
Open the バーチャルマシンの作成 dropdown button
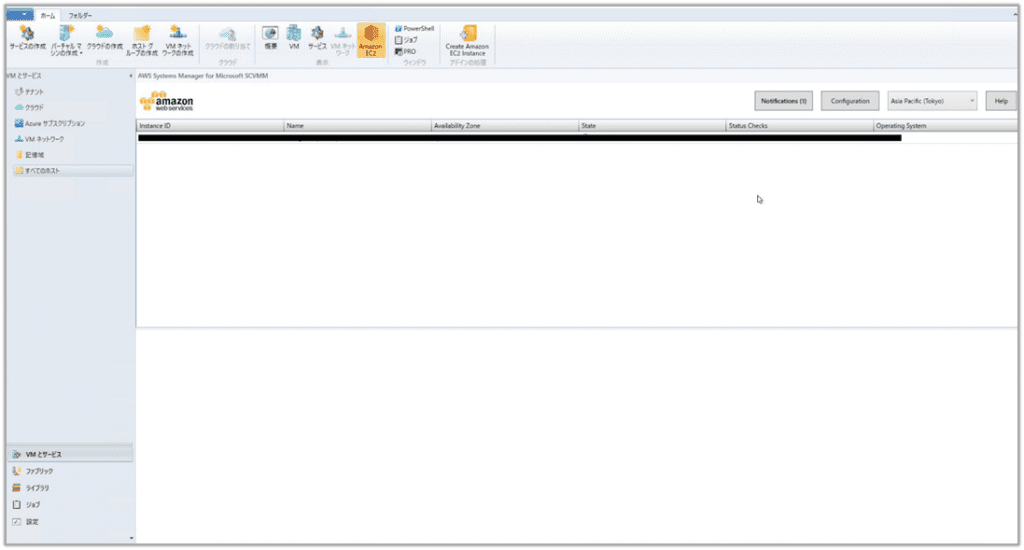coord(66,40)
